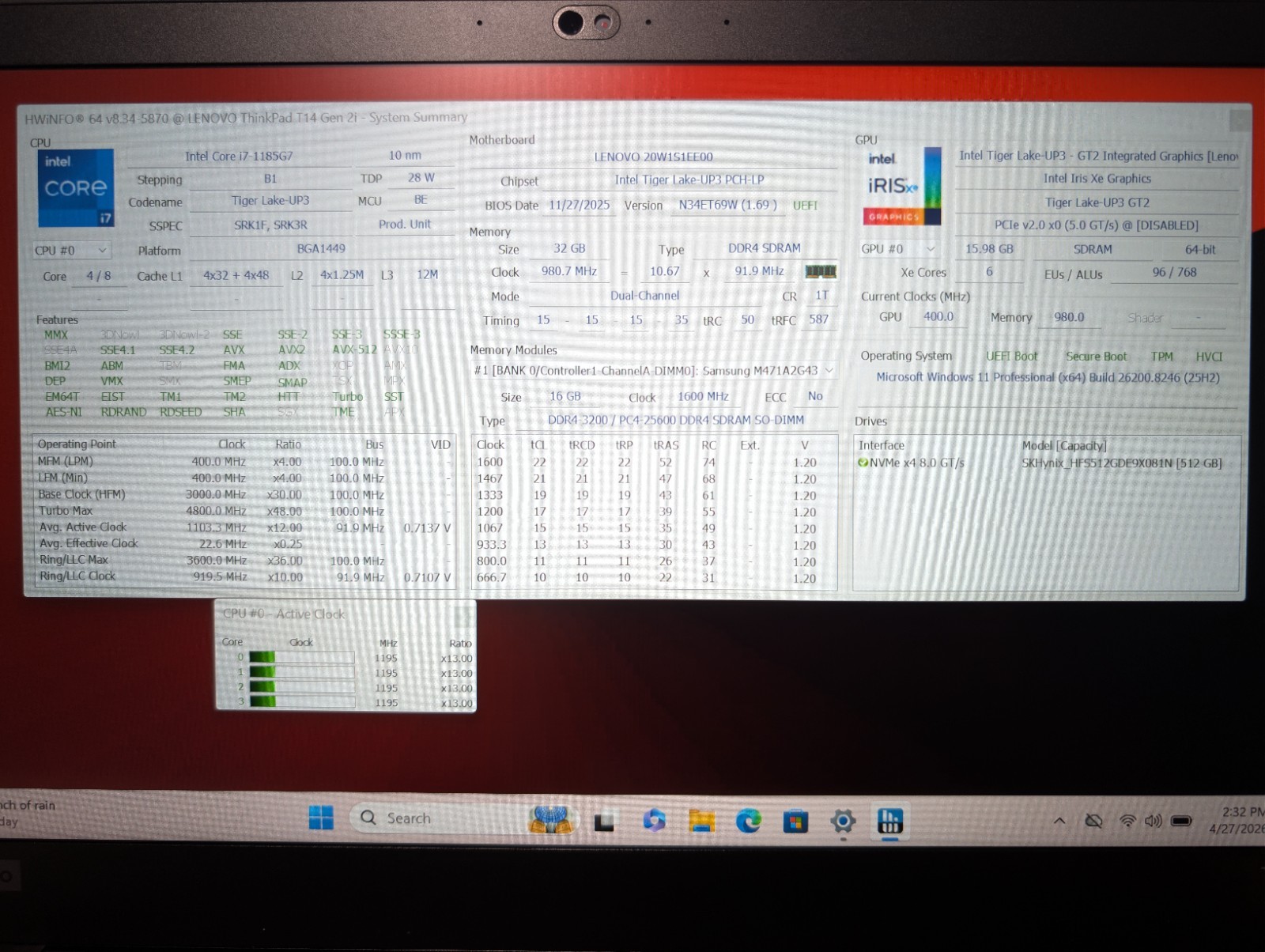Viewport: 1265px width, 952px height.
Task: Open the Windows Start menu
Action: tap(321, 818)
